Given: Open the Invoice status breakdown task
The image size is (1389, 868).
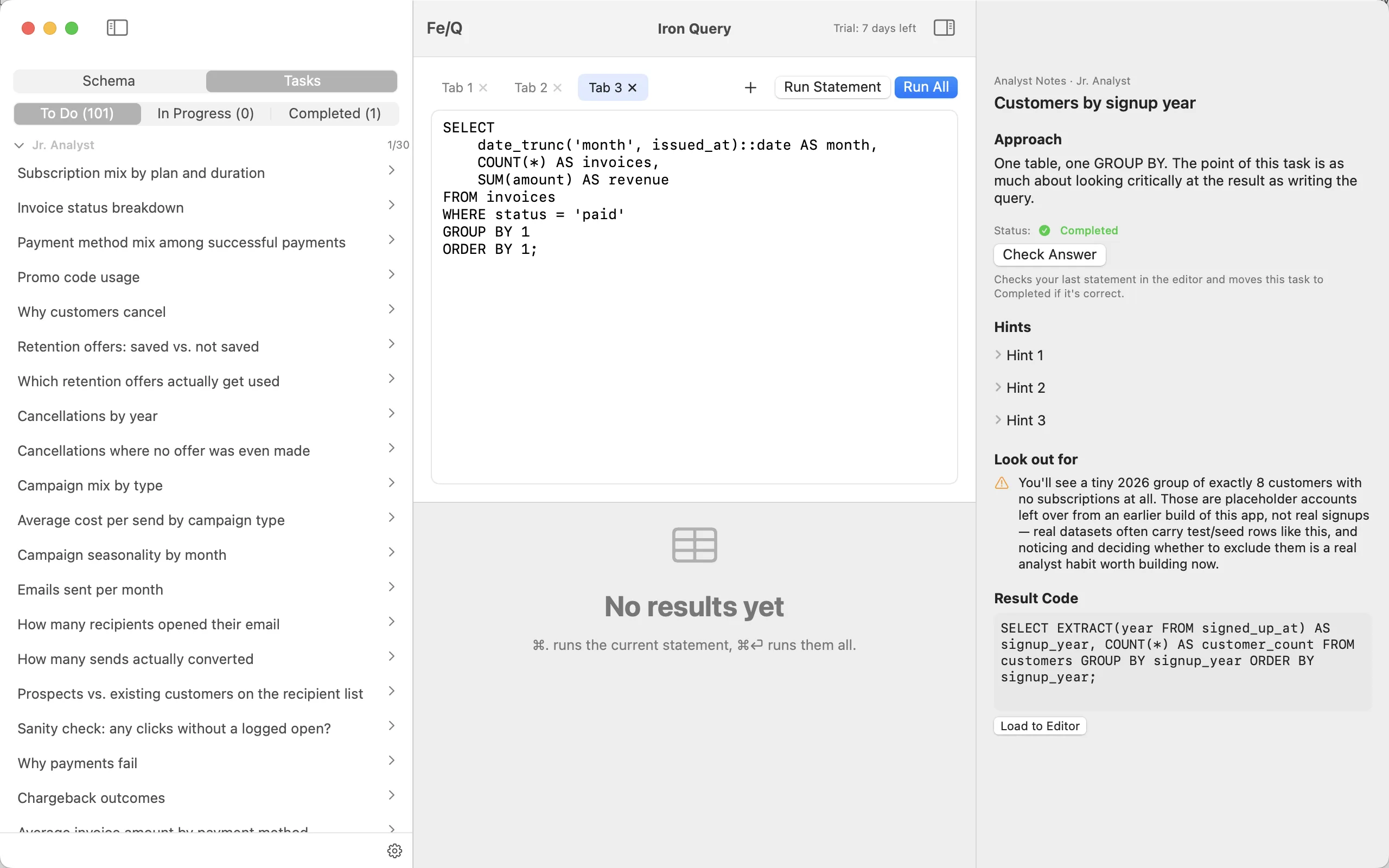Looking at the screenshot, I should 206,208.
